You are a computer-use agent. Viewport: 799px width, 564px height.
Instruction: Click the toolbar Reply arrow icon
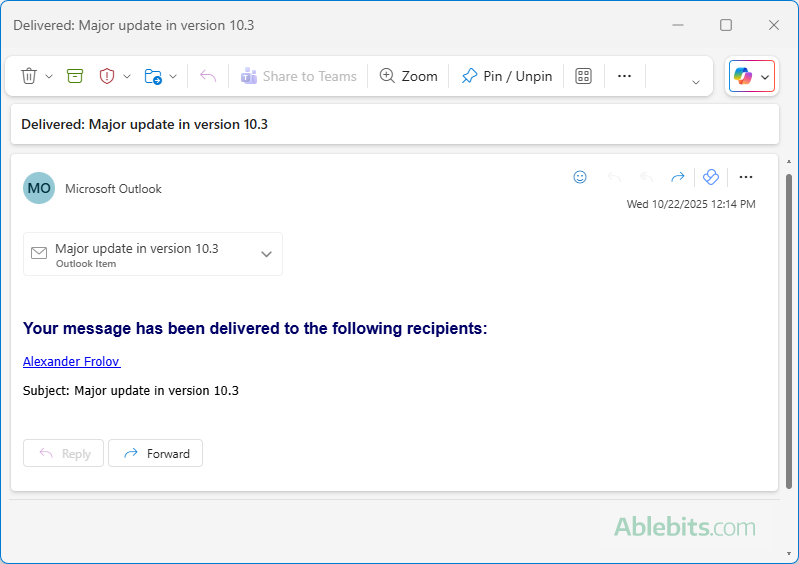(208, 76)
